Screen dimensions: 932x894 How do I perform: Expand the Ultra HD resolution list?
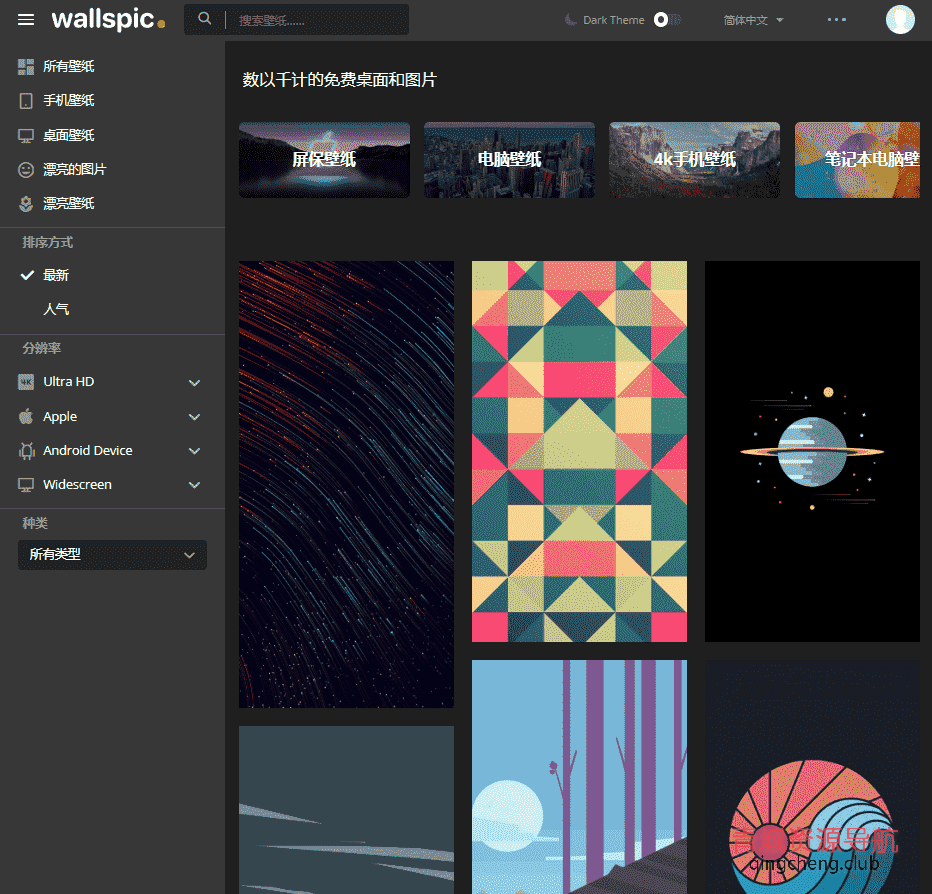click(194, 382)
